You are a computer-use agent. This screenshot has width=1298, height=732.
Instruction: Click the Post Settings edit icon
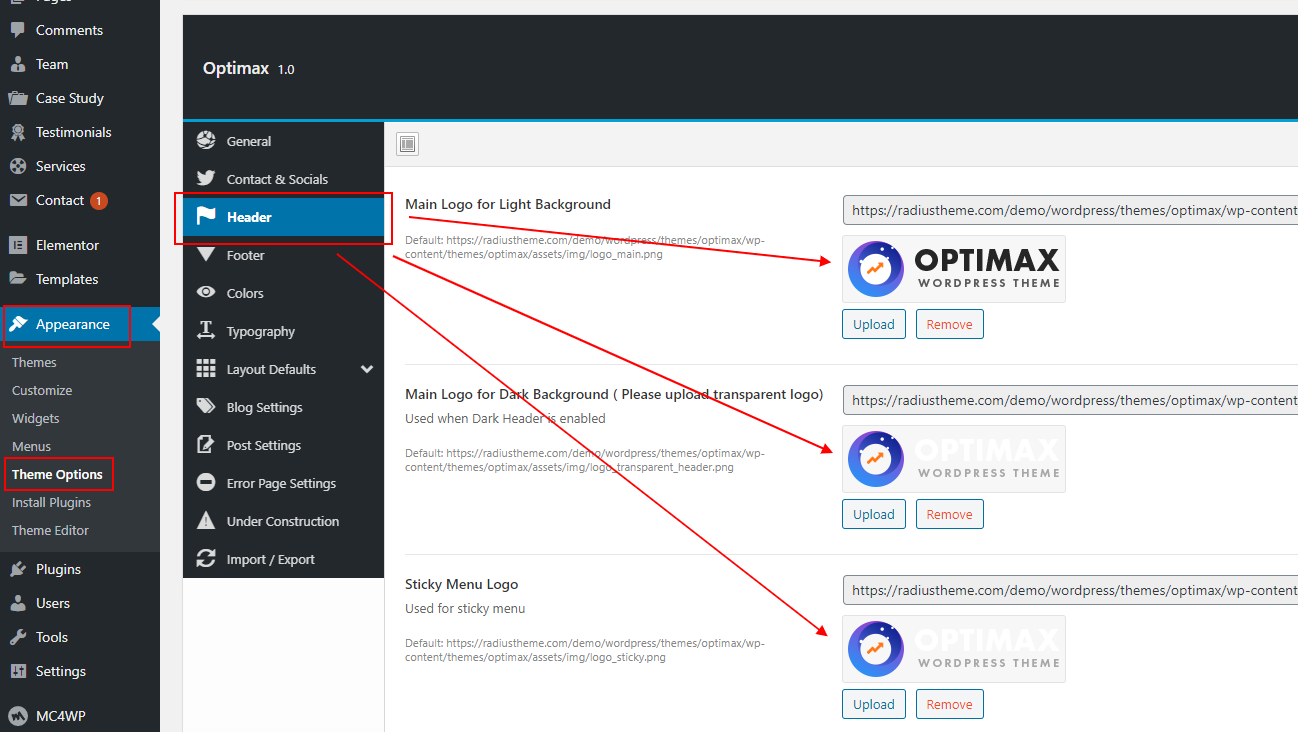pos(206,445)
